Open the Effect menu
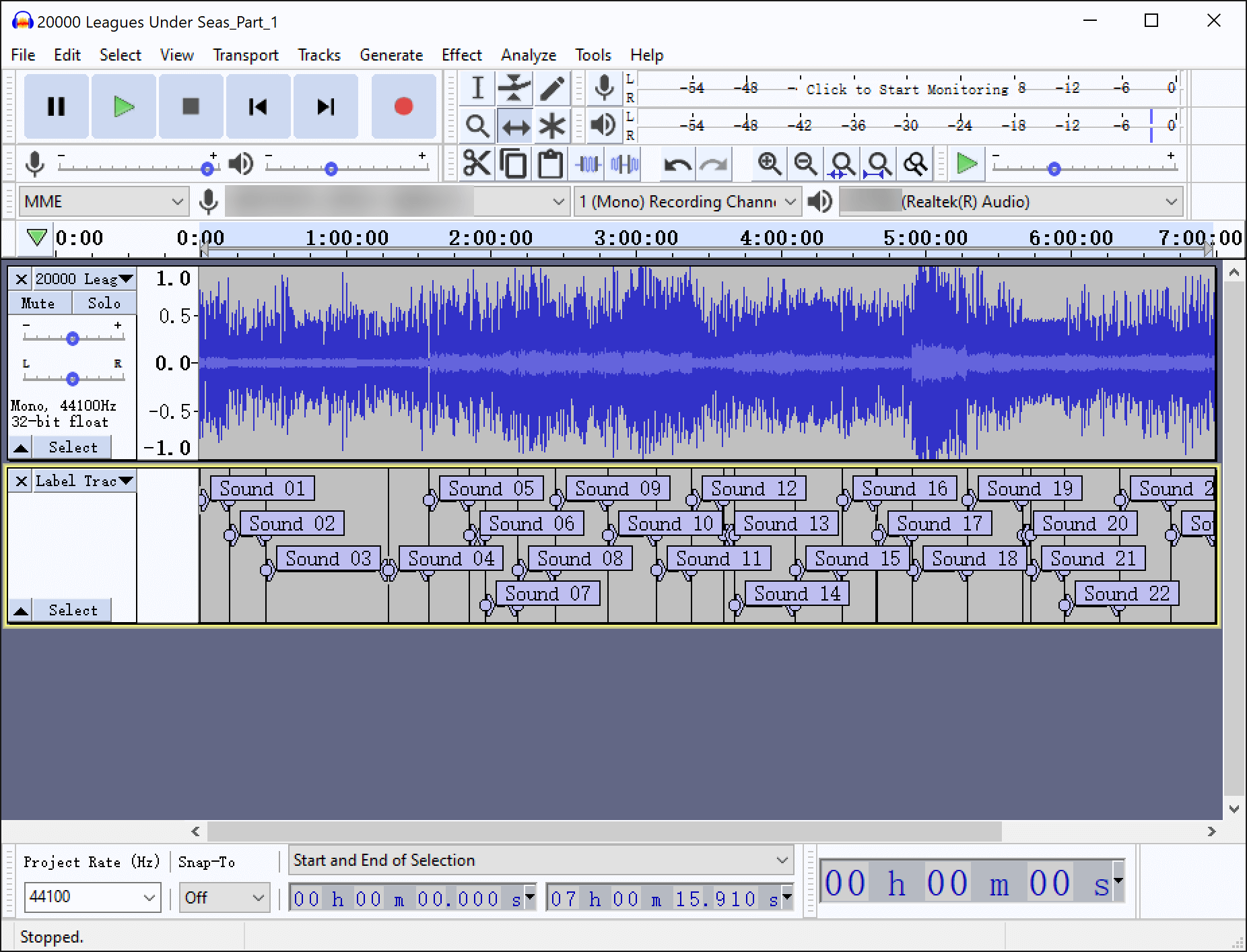Image resolution: width=1247 pixels, height=952 pixels. (x=462, y=55)
